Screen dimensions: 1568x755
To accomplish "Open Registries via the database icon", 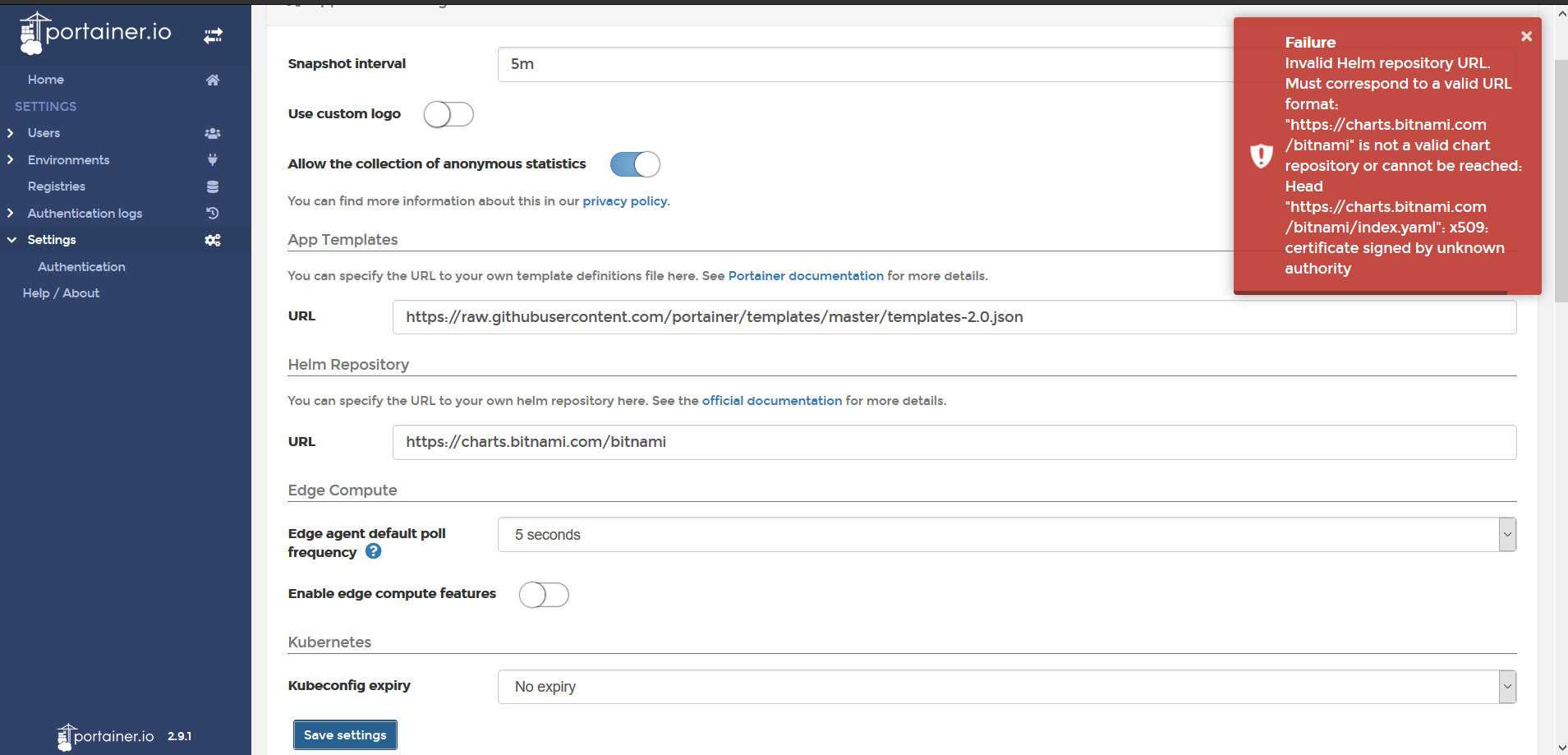I will [x=212, y=186].
